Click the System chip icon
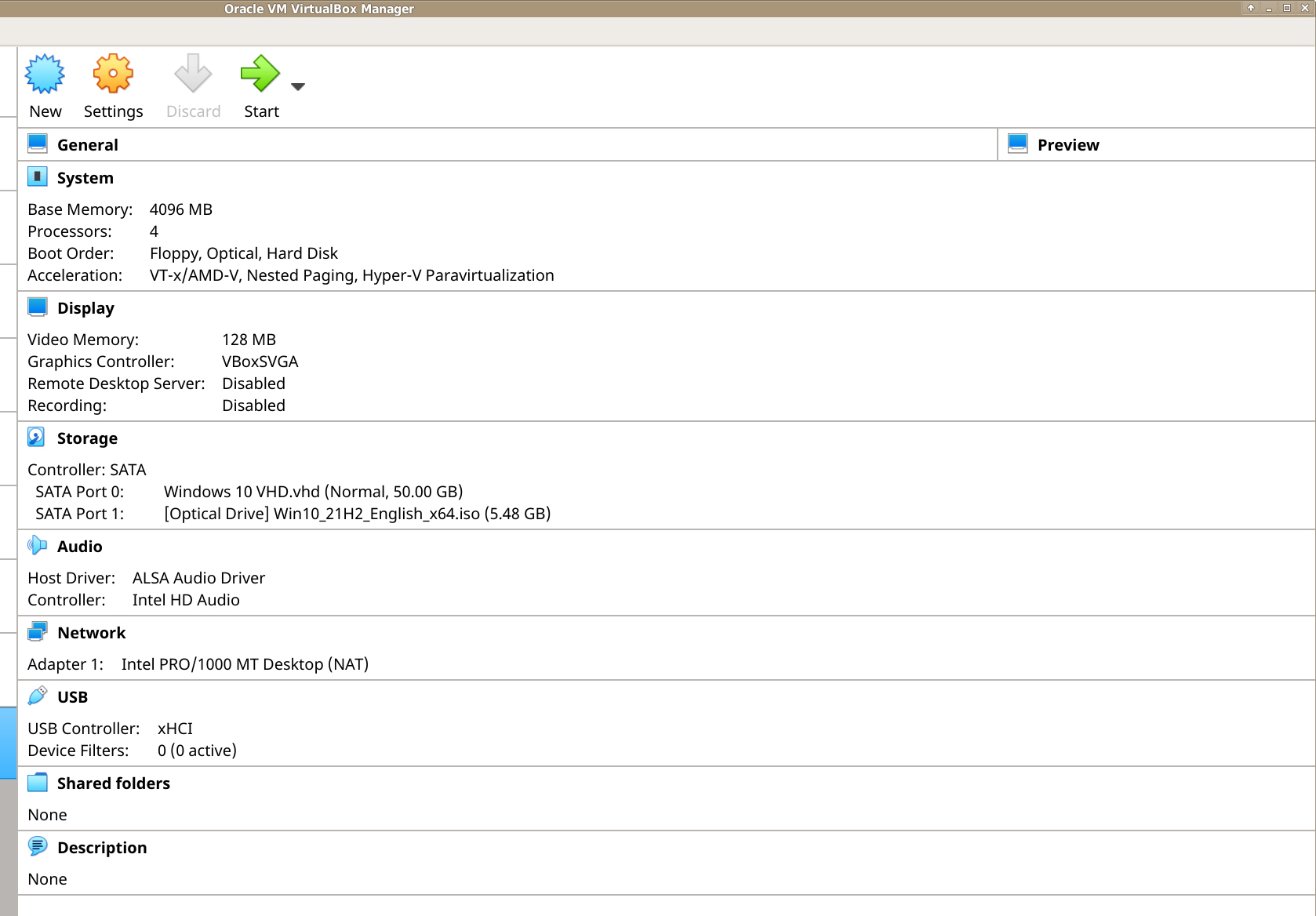The width and height of the screenshot is (1316, 916). [38, 176]
